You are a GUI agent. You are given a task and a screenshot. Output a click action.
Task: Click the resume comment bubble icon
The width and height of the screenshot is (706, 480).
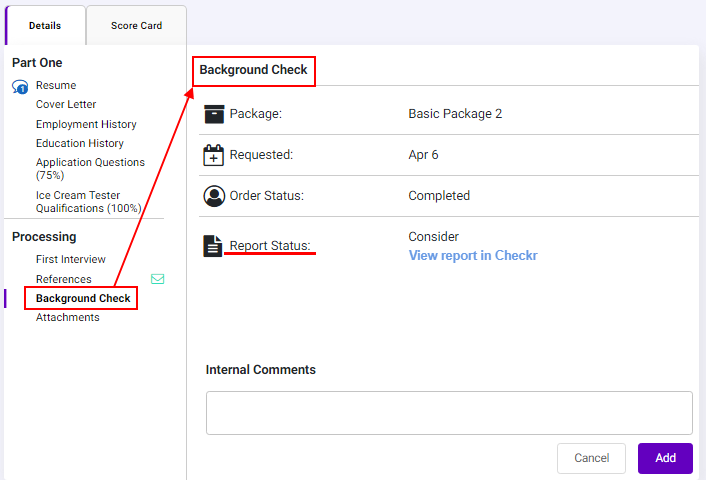tap(20, 86)
